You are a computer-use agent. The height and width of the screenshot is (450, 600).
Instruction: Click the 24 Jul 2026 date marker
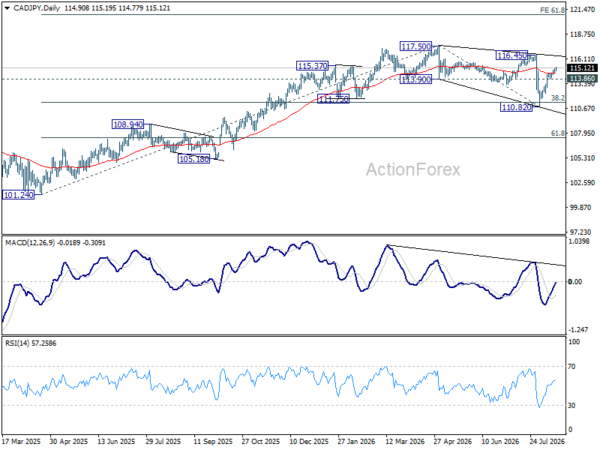(x=547, y=441)
